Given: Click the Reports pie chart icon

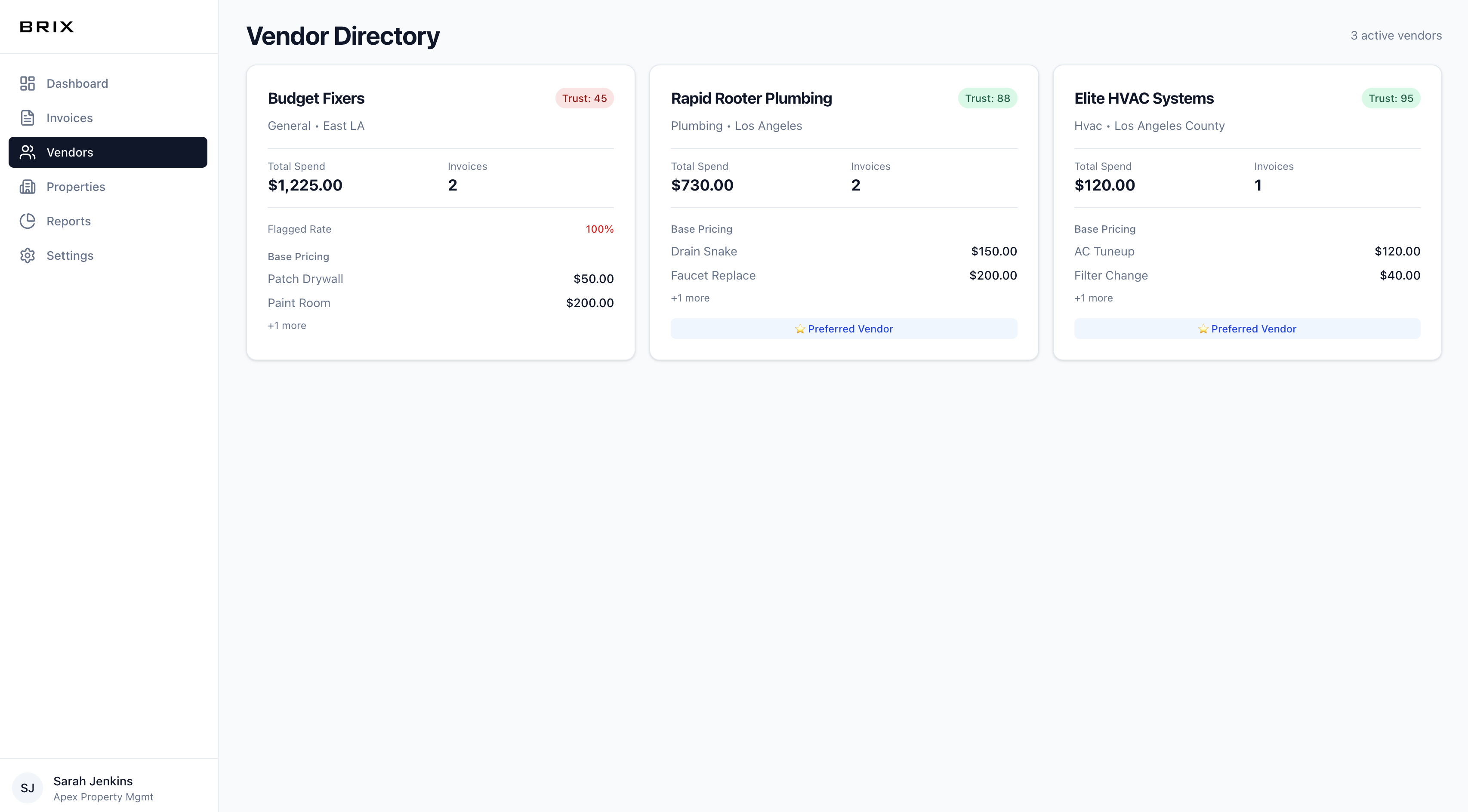Looking at the screenshot, I should click(28, 221).
